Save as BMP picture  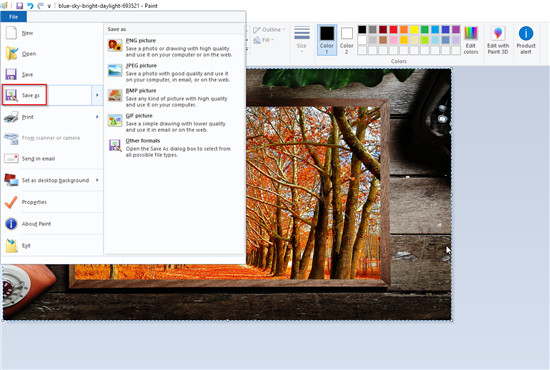coord(174,97)
